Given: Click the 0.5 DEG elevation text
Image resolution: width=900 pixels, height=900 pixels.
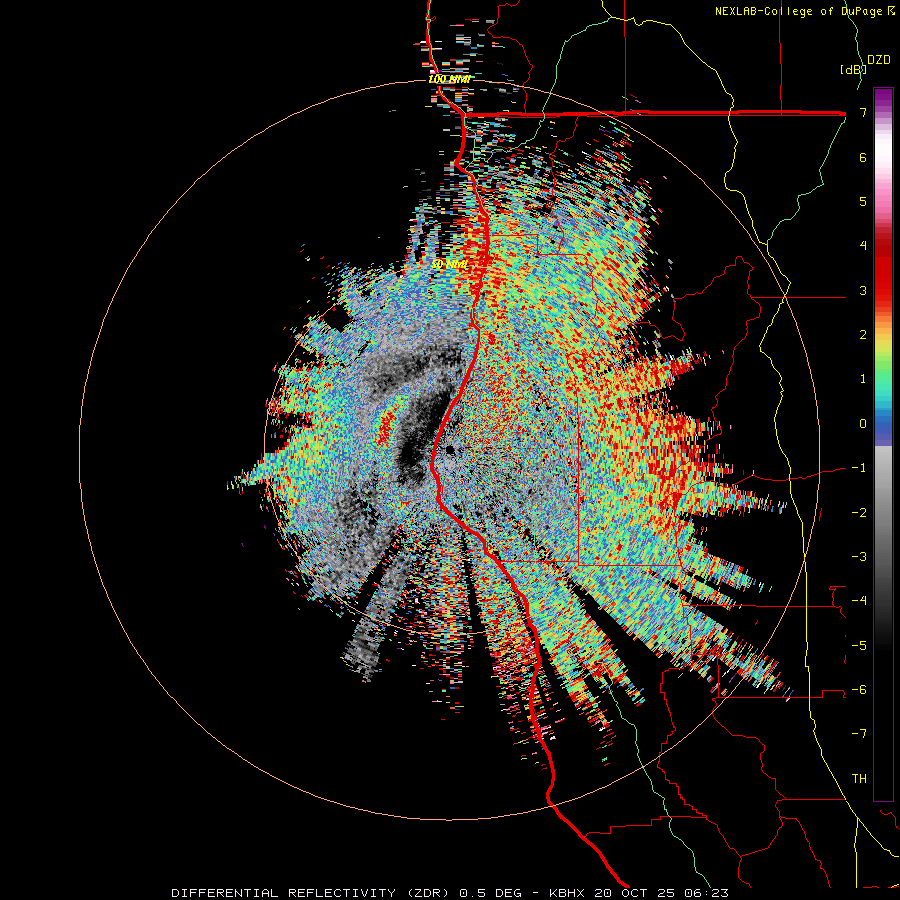Looking at the screenshot, I should [491, 893].
